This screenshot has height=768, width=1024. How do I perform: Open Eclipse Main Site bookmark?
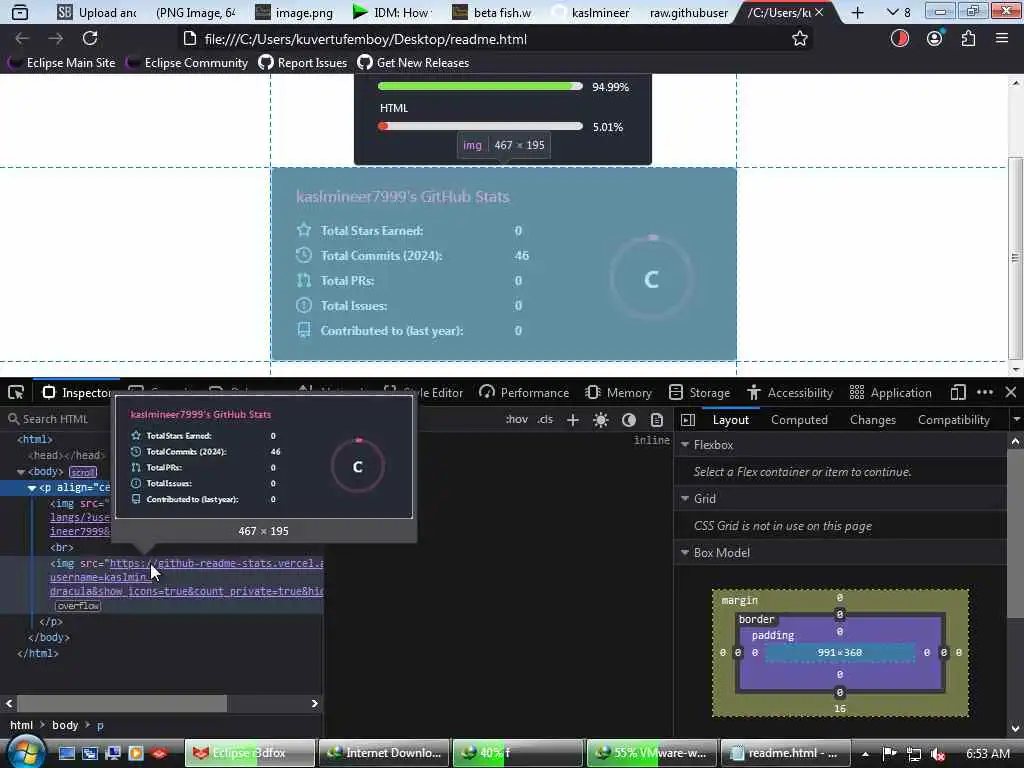(61, 63)
